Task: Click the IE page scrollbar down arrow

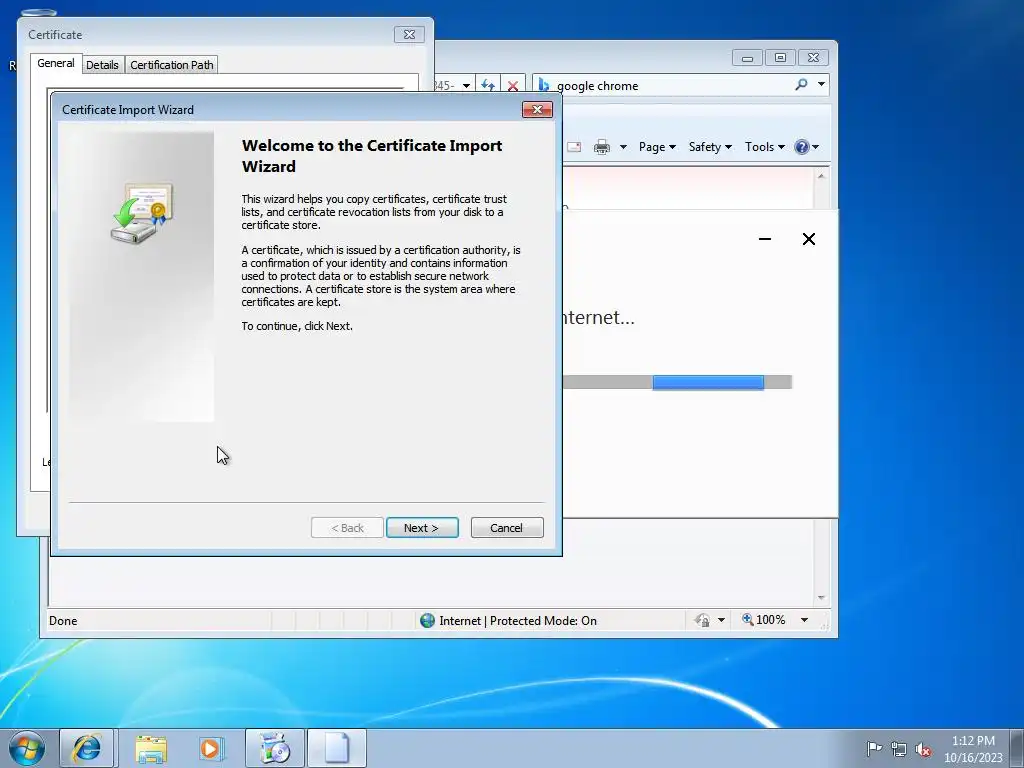Action: click(x=822, y=598)
